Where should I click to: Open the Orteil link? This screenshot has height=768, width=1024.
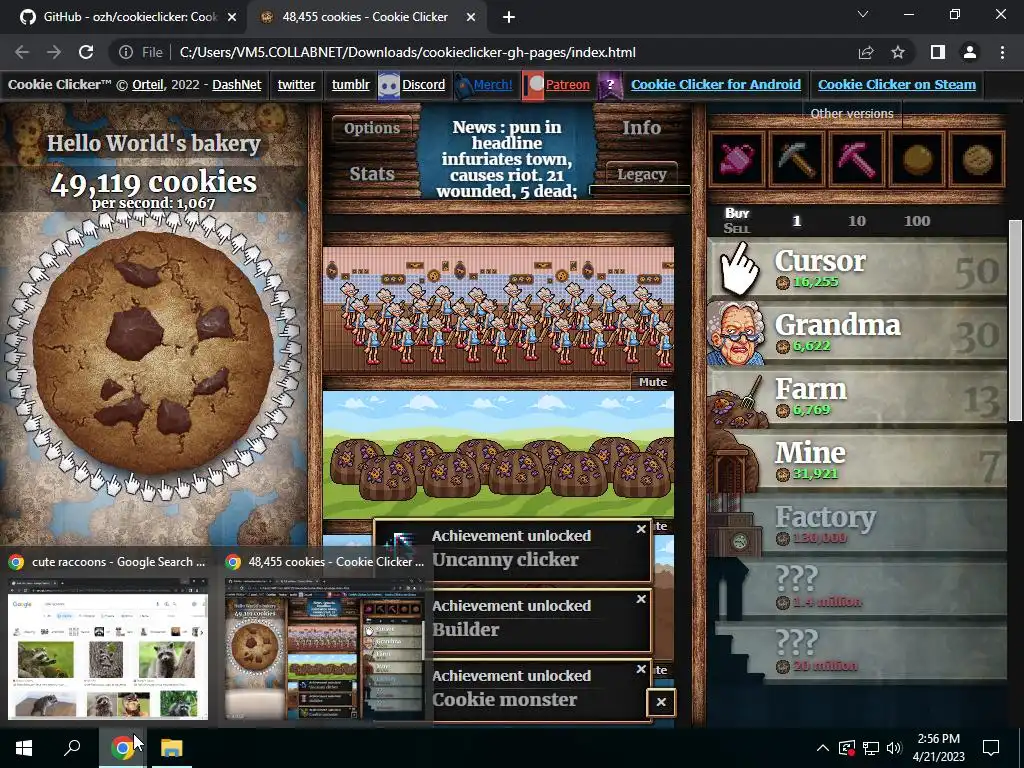click(148, 84)
